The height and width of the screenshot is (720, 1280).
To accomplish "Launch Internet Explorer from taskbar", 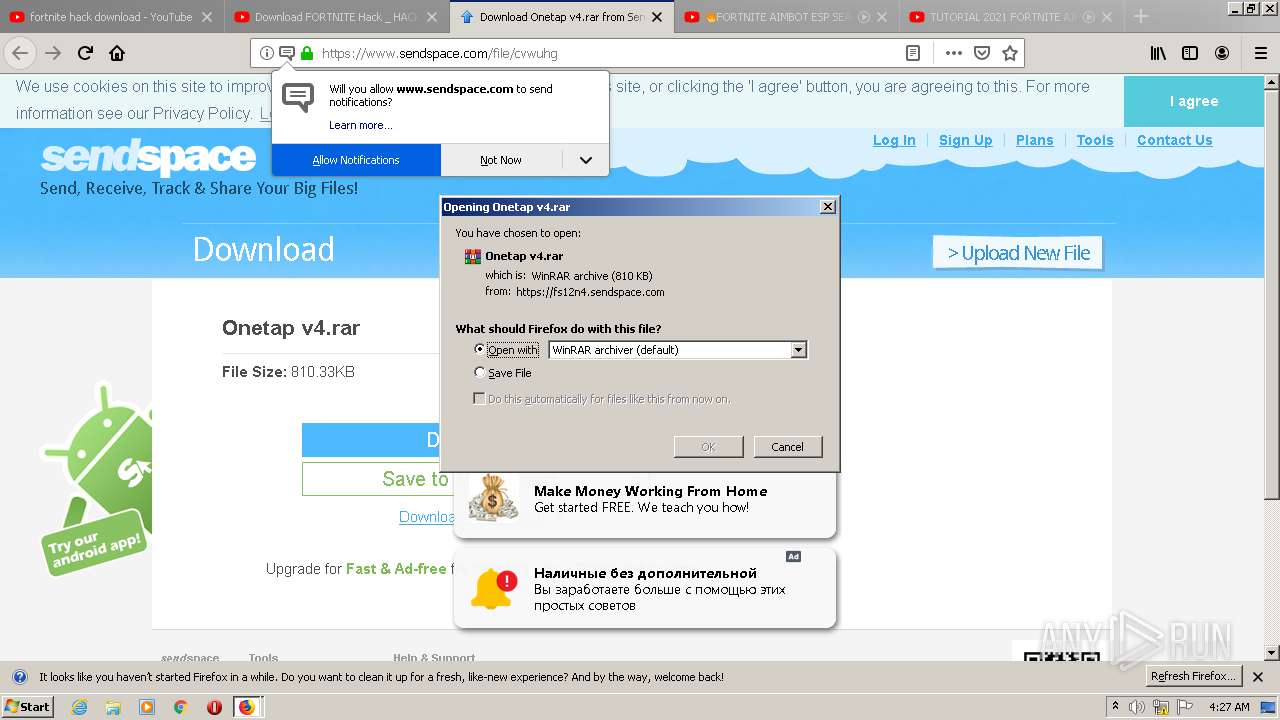I will [x=80, y=707].
